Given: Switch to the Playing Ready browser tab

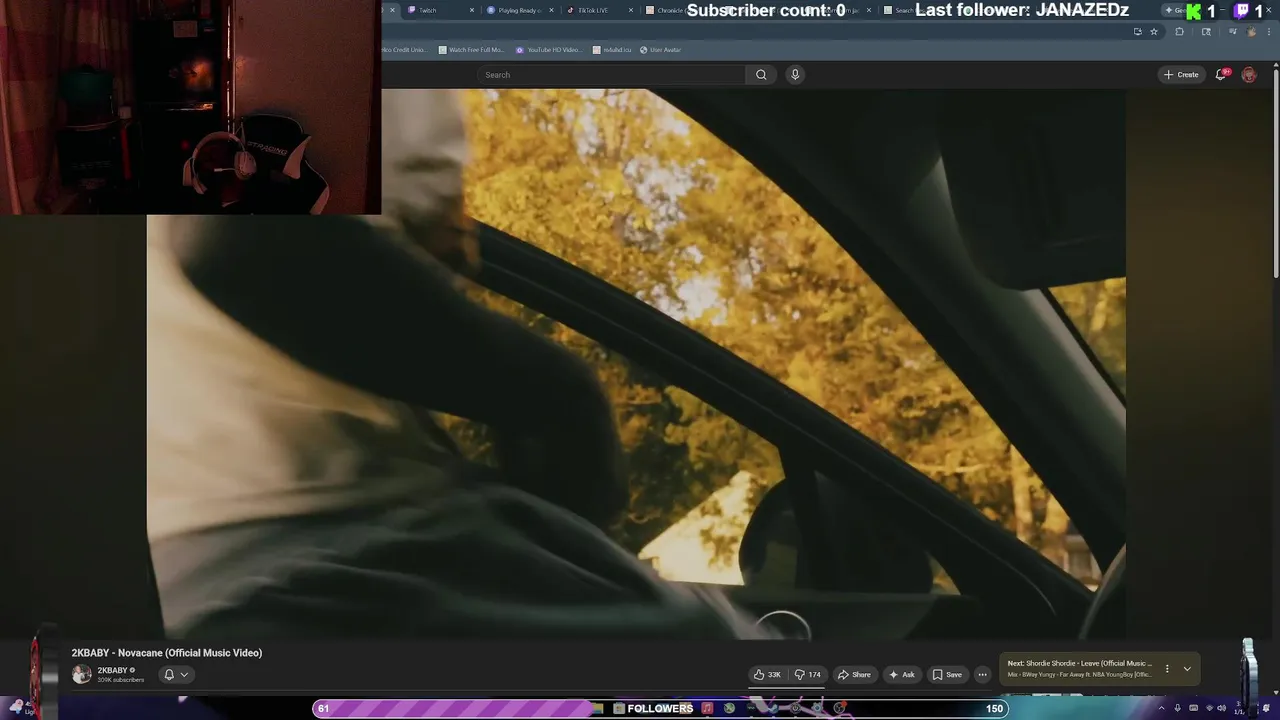Looking at the screenshot, I should [x=519, y=10].
